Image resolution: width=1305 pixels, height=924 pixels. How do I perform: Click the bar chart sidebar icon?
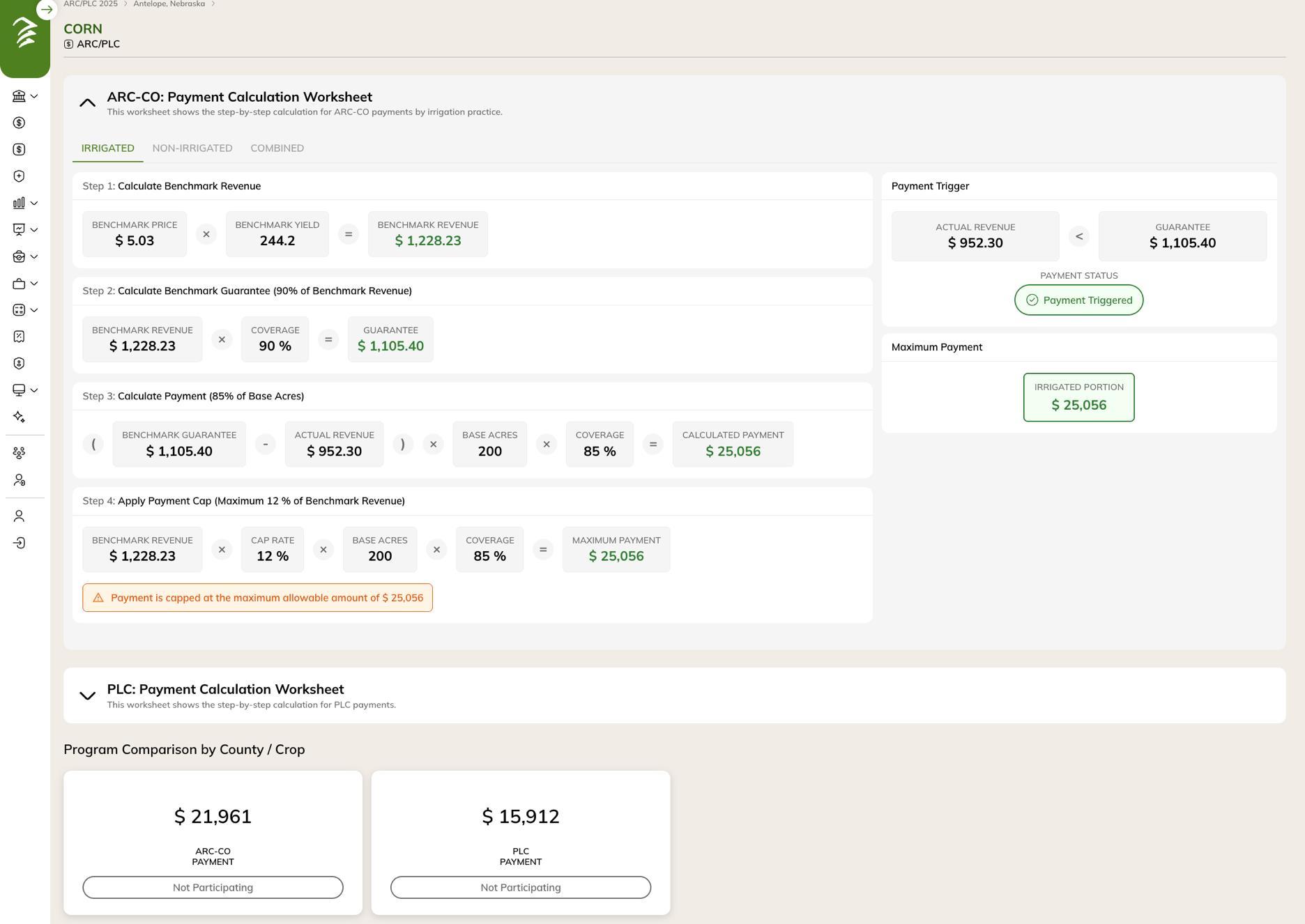click(x=19, y=203)
